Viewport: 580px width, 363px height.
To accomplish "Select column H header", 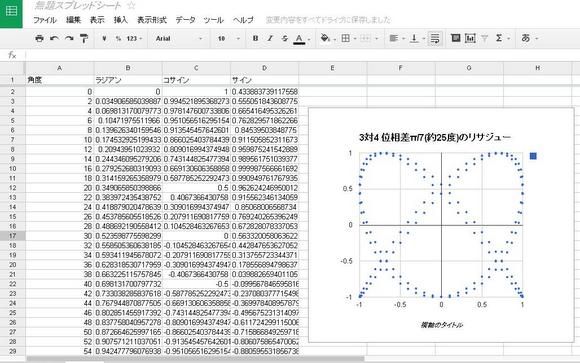I will click(x=537, y=68).
